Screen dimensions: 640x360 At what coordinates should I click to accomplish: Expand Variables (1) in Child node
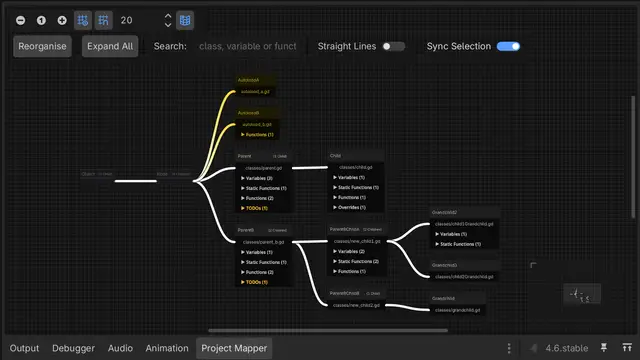[x=349, y=177]
